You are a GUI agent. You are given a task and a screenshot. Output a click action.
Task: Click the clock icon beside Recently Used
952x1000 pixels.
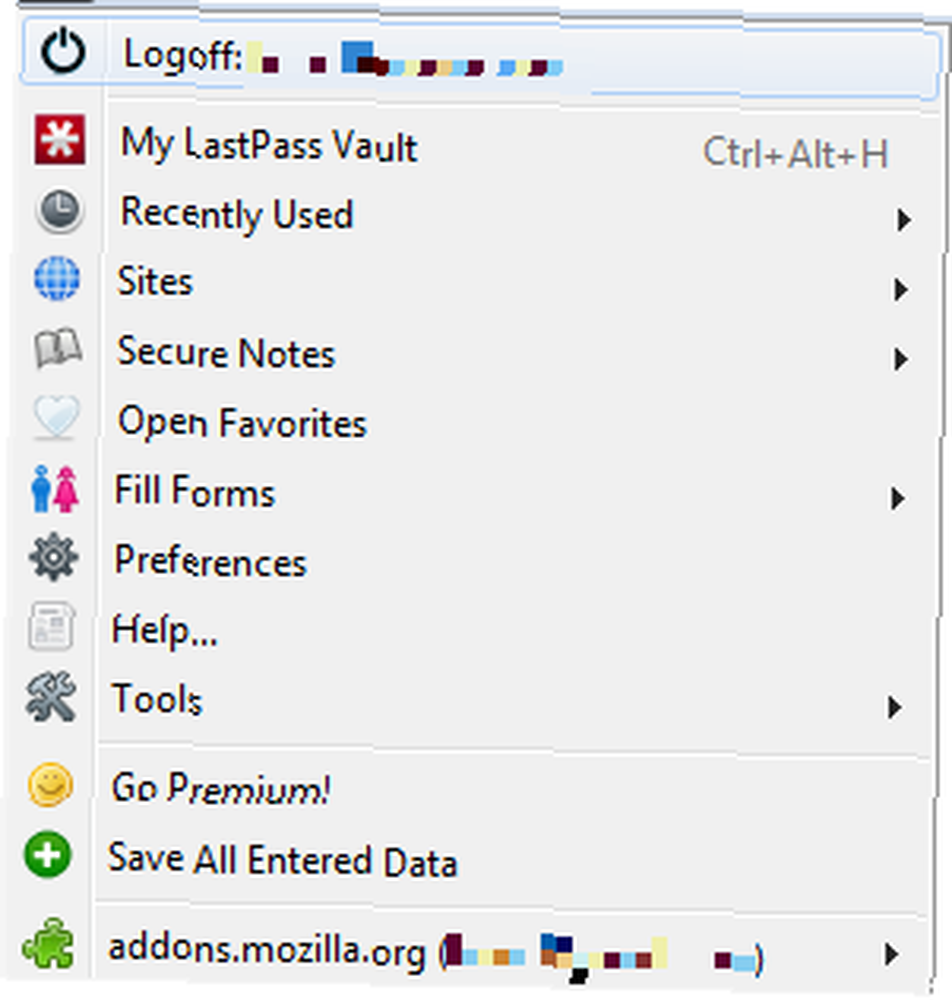pyautogui.click(x=59, y=210)
